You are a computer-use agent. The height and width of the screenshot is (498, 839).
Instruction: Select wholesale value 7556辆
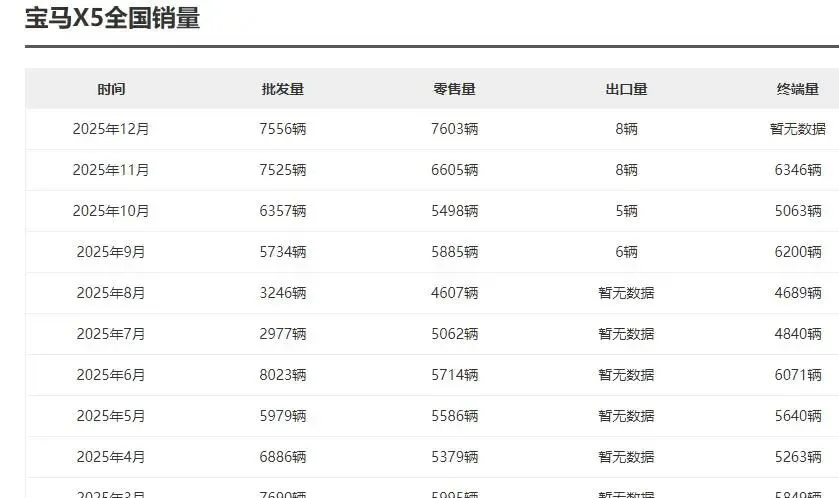pyautogui.click(x=283, y=129)
